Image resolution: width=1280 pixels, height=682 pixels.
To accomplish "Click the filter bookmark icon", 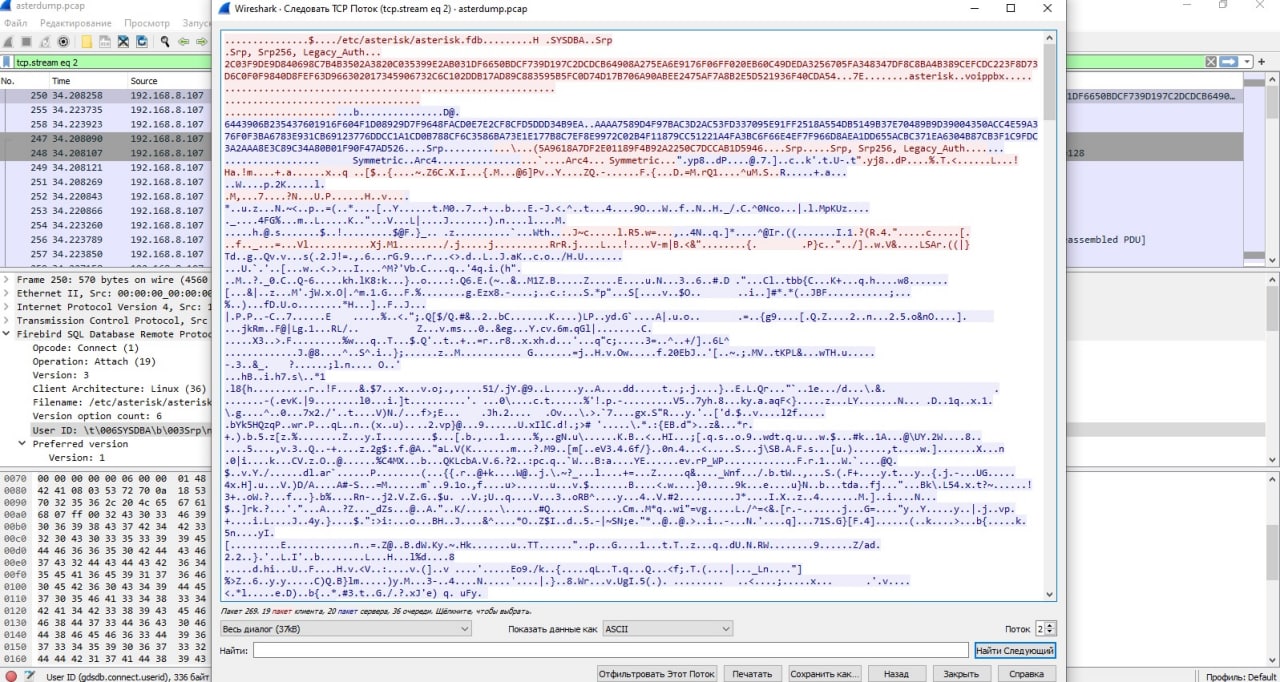I will pyautogui.click(x=8, y=62).
